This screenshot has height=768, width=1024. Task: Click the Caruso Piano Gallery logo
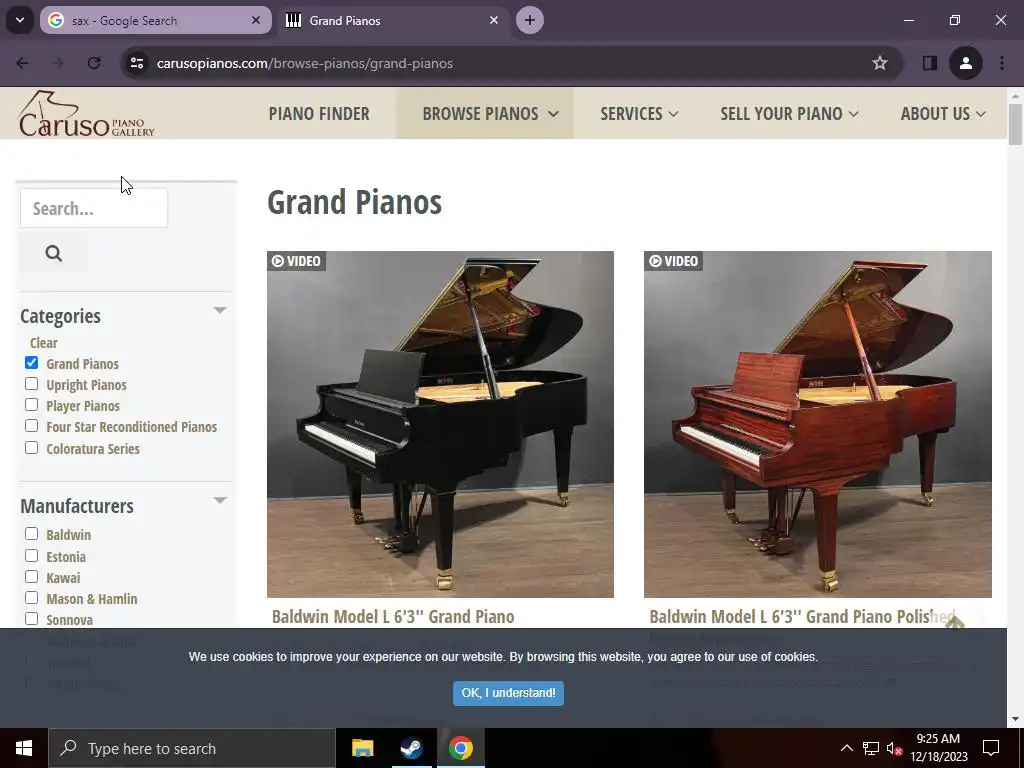(86, 114)
